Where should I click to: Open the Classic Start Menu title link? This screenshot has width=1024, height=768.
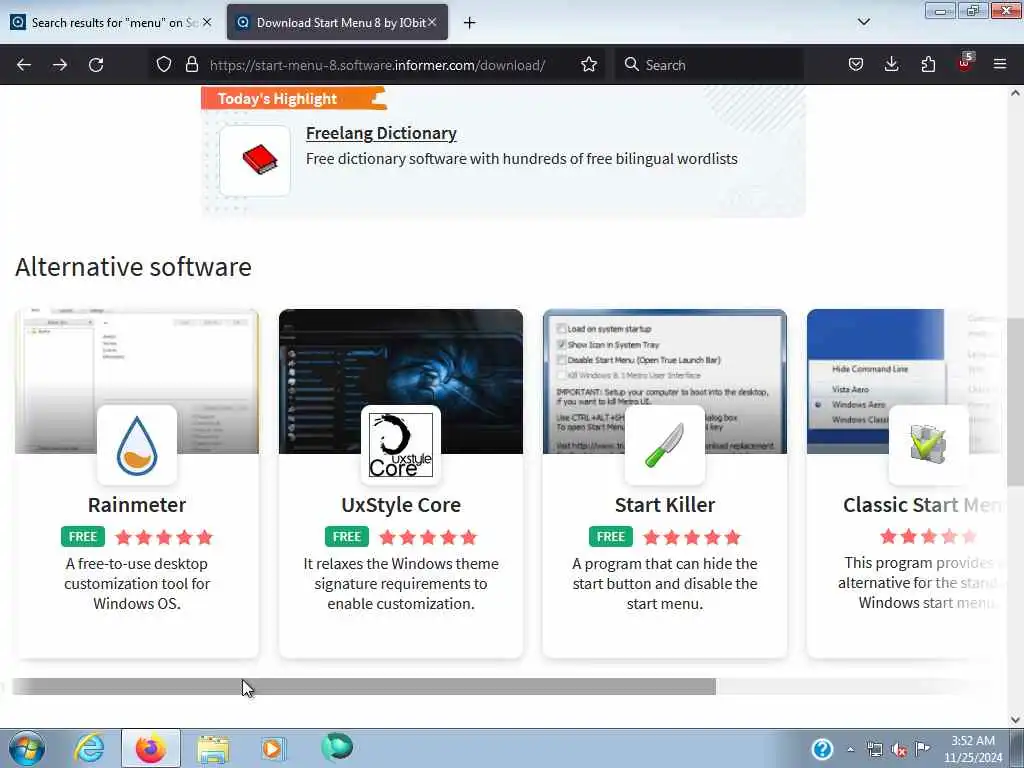pos(922,505)
